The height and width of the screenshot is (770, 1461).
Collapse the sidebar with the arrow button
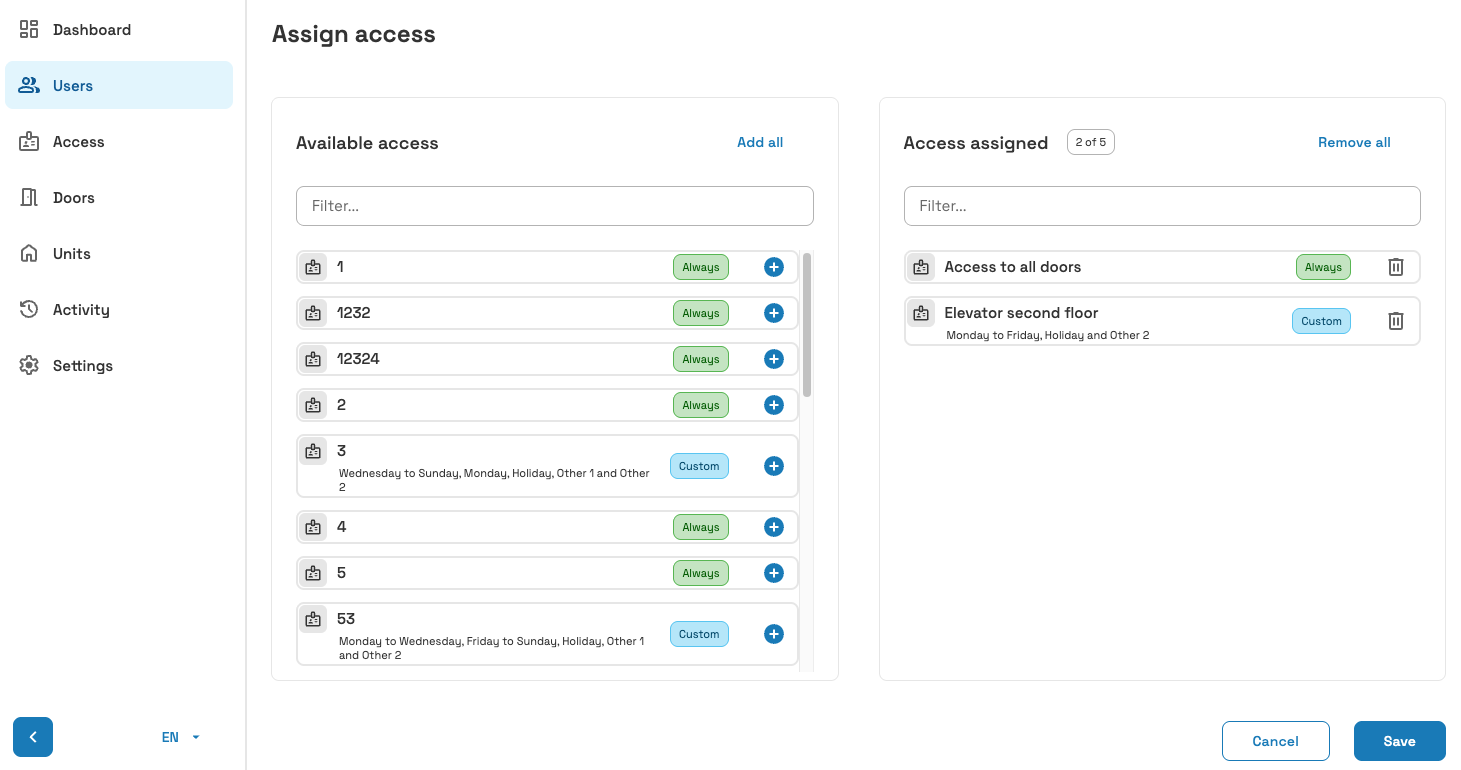(33, 738)
